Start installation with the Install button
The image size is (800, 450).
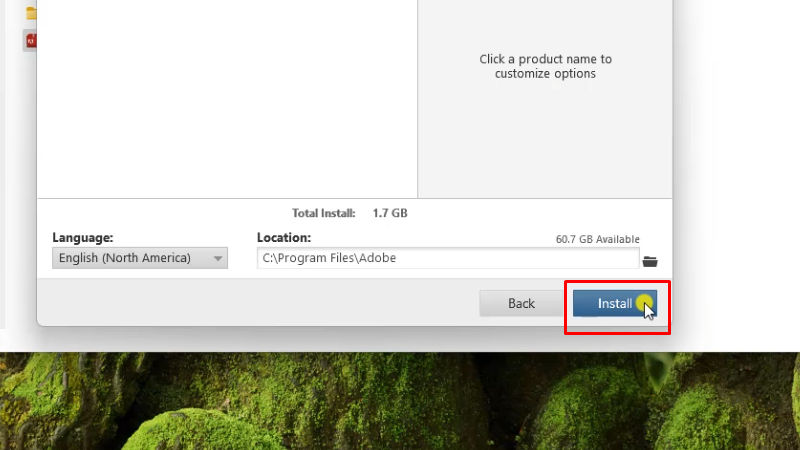coord(615,303)
